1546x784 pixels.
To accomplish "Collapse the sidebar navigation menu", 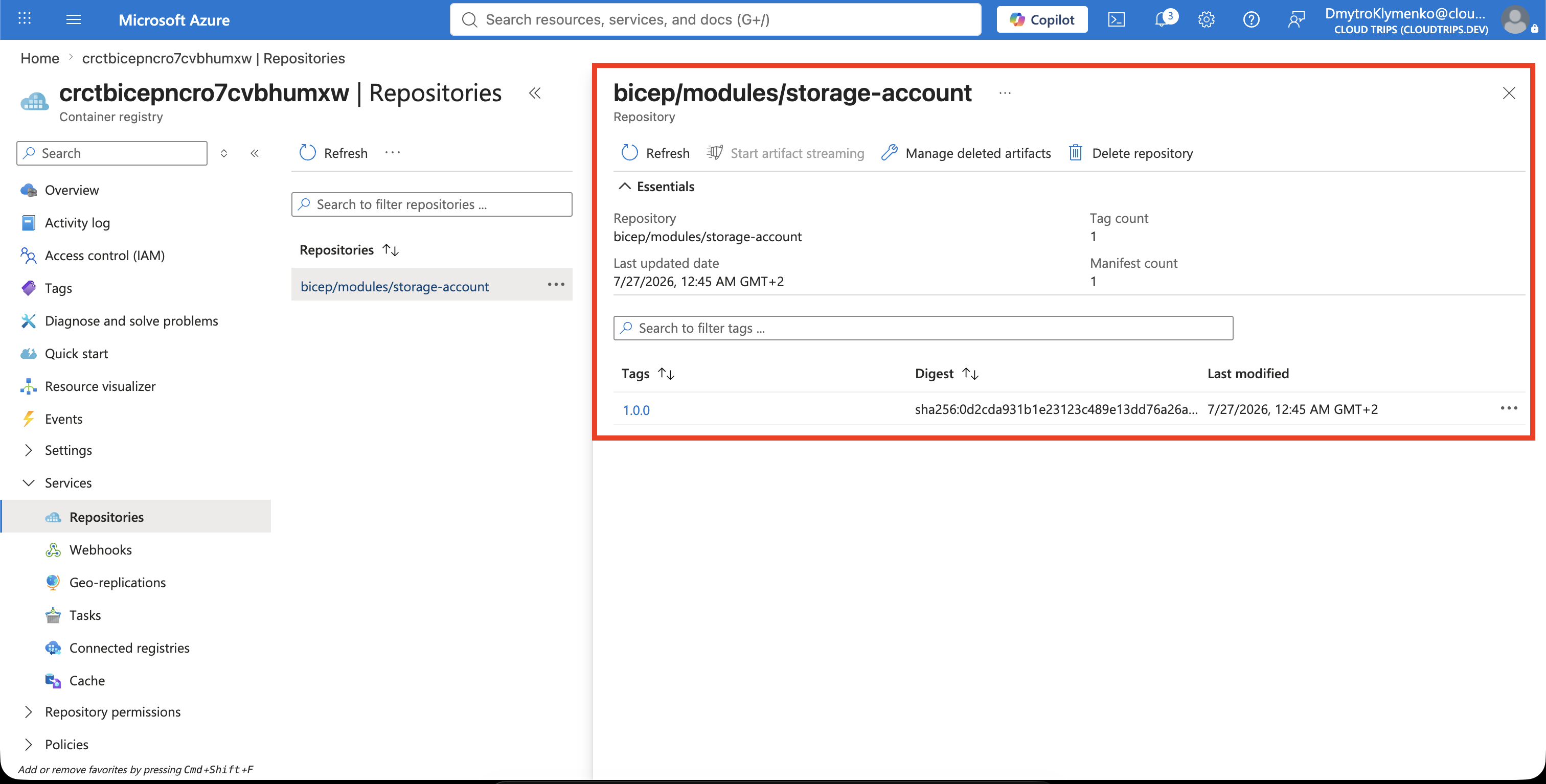I will pyautogui.click(x=255, y=153).
